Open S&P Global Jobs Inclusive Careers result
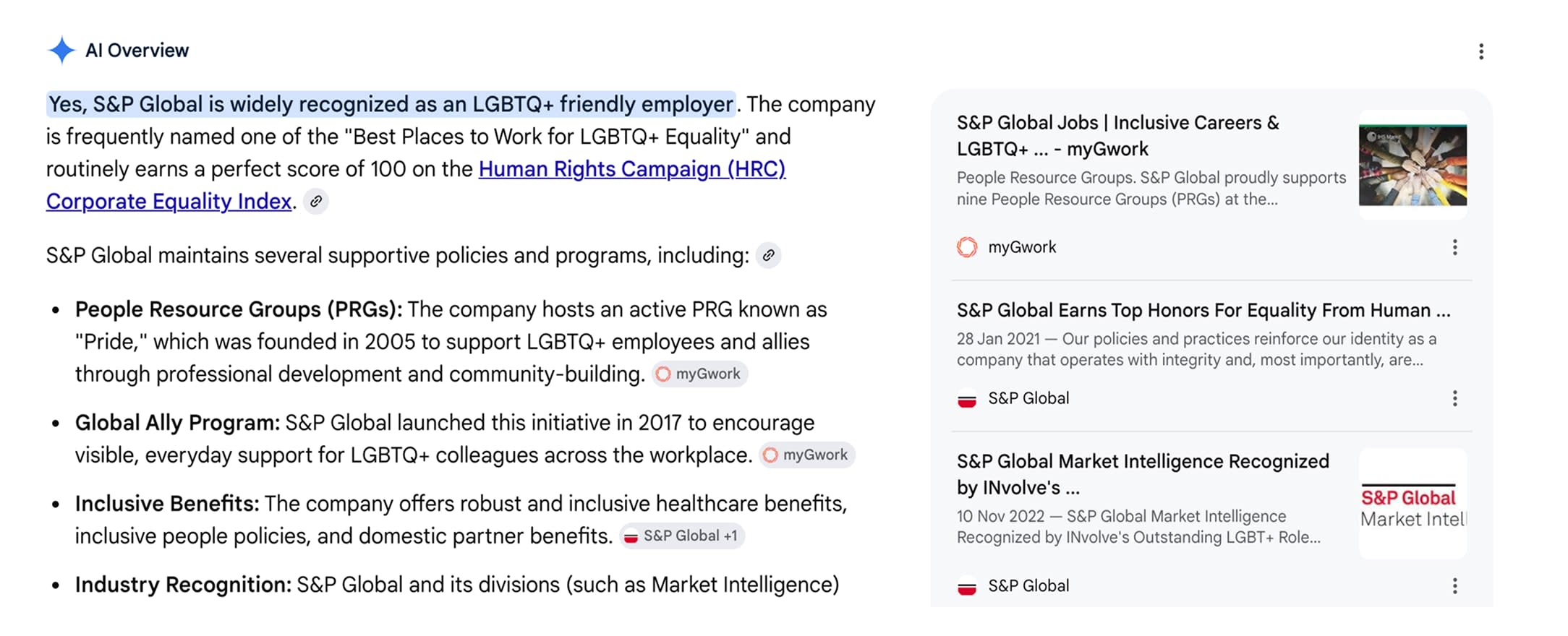Image resolution: width=1568 pixels, height=636 pixels. point(1118,136)
